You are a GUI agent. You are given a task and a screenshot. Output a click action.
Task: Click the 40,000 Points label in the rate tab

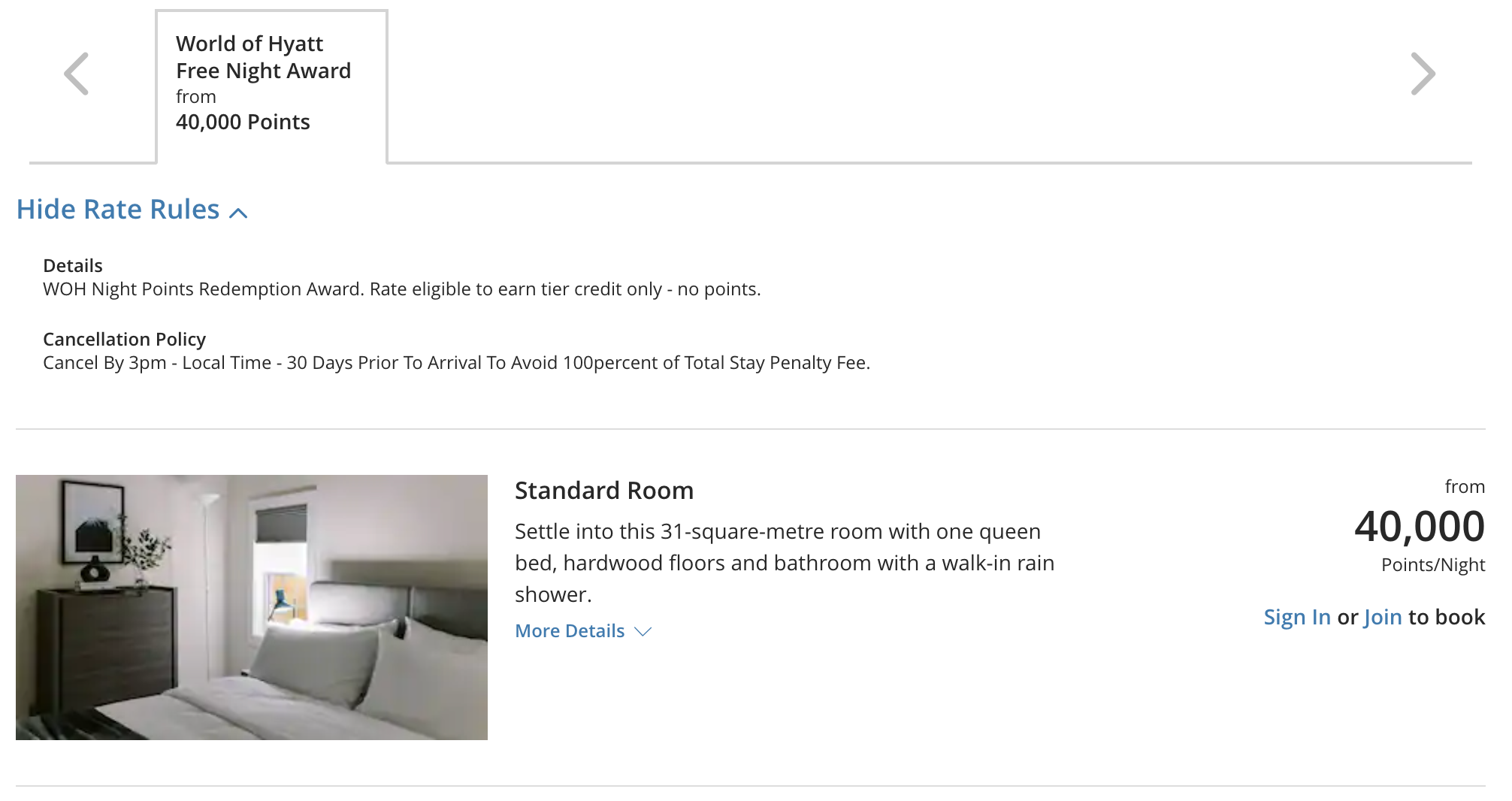243,122
